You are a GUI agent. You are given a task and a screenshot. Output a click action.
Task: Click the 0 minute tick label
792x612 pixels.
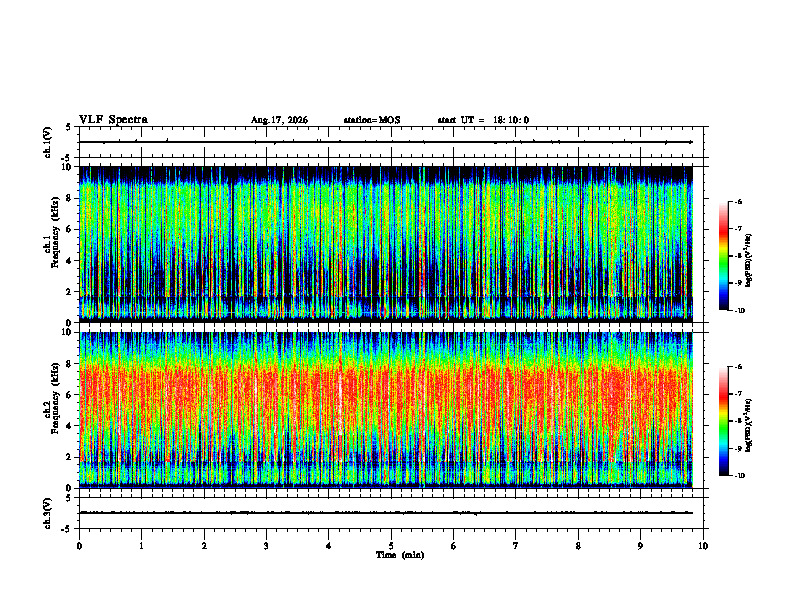pos(79,546)
